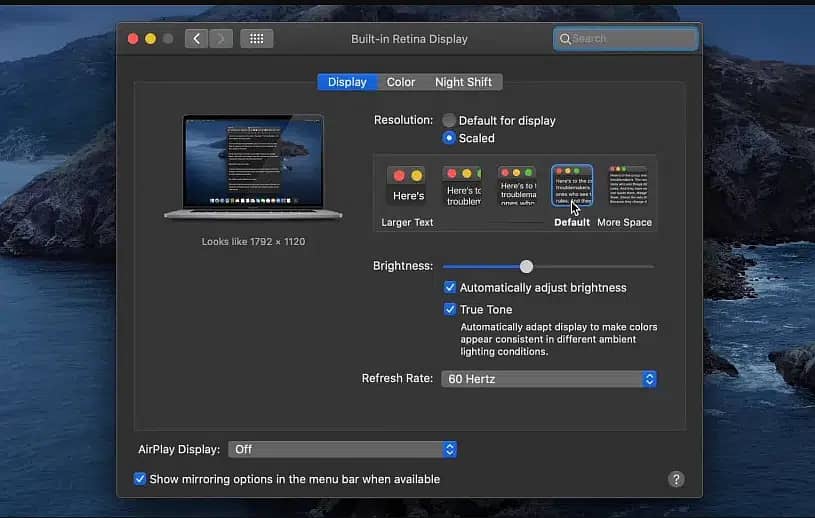
Task: Show all preferences grid icon
Action: (257, 39)
